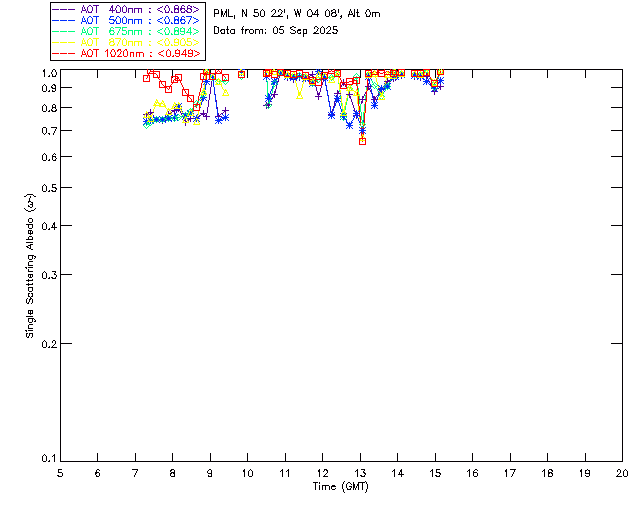Viewport: 640px width, 512px height.
Task: Click the PML station location text
Action: point(297,14)
